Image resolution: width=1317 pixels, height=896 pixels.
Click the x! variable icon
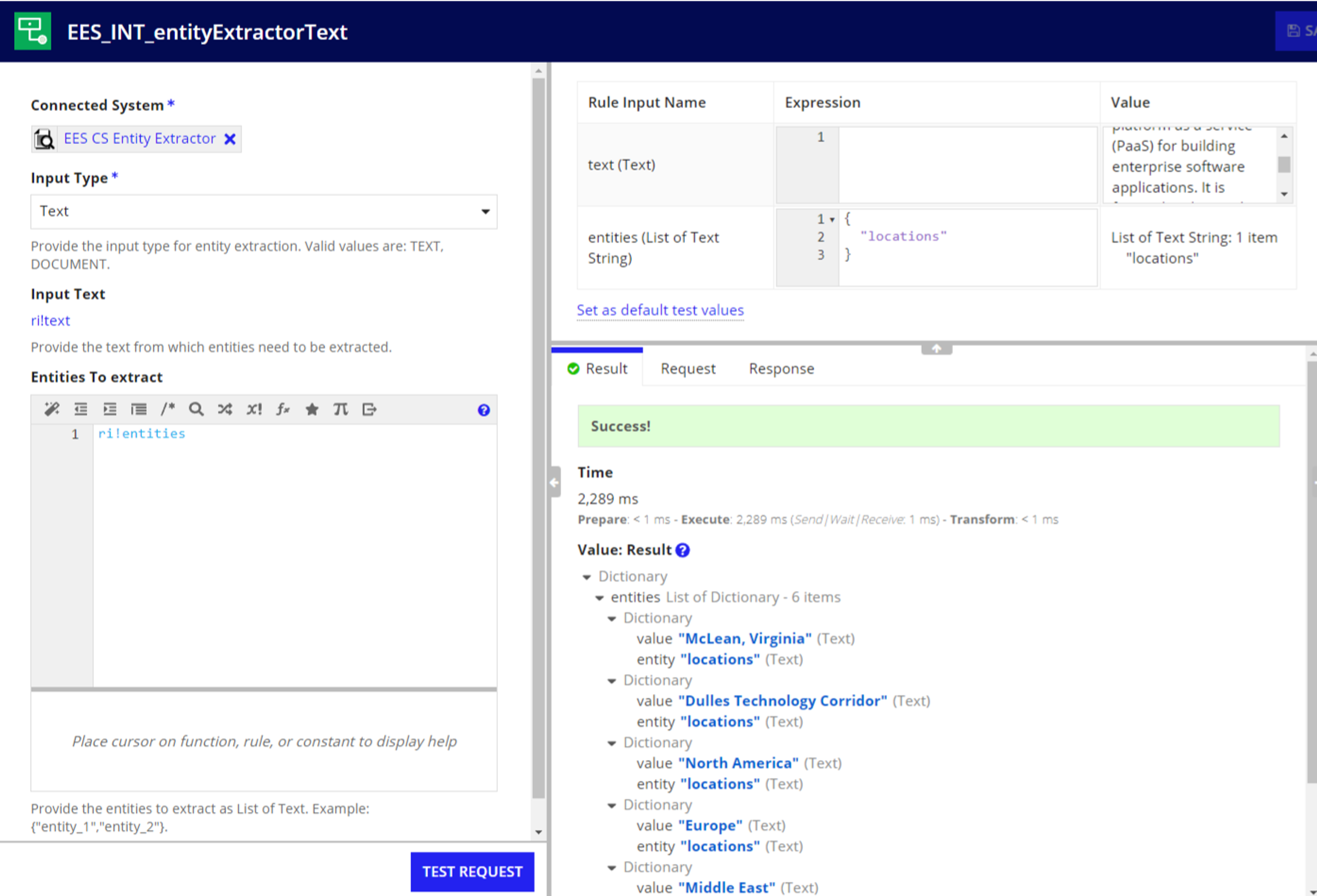(x=254, y=409)
